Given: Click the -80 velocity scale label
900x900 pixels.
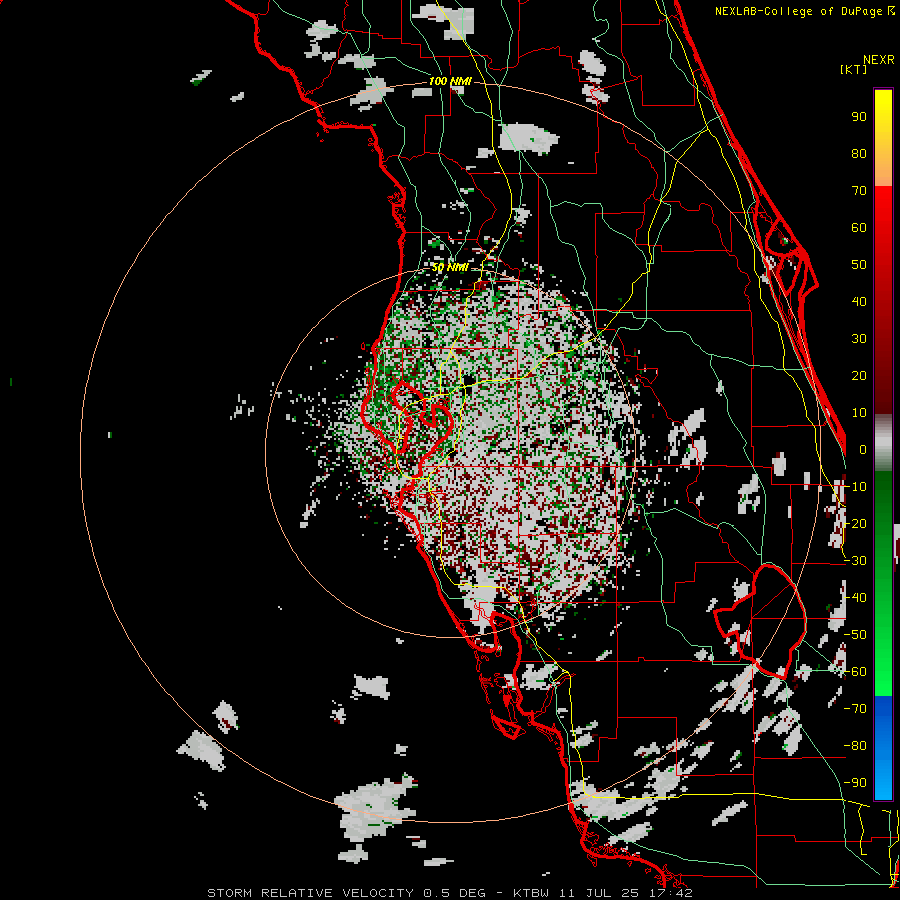Looking at the screenshot, I should click(x=855, y=746).
